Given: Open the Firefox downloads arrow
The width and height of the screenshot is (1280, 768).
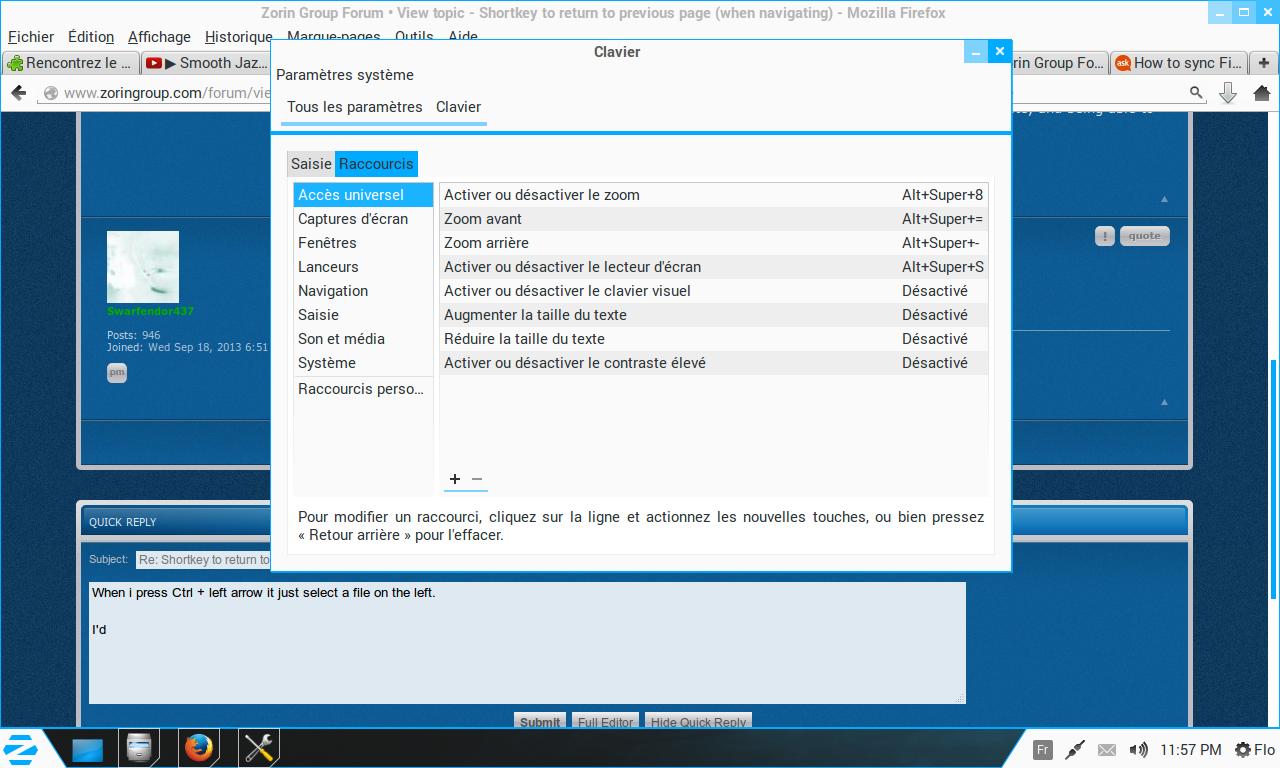Looking at the screenshot, I should (1228, 93).
